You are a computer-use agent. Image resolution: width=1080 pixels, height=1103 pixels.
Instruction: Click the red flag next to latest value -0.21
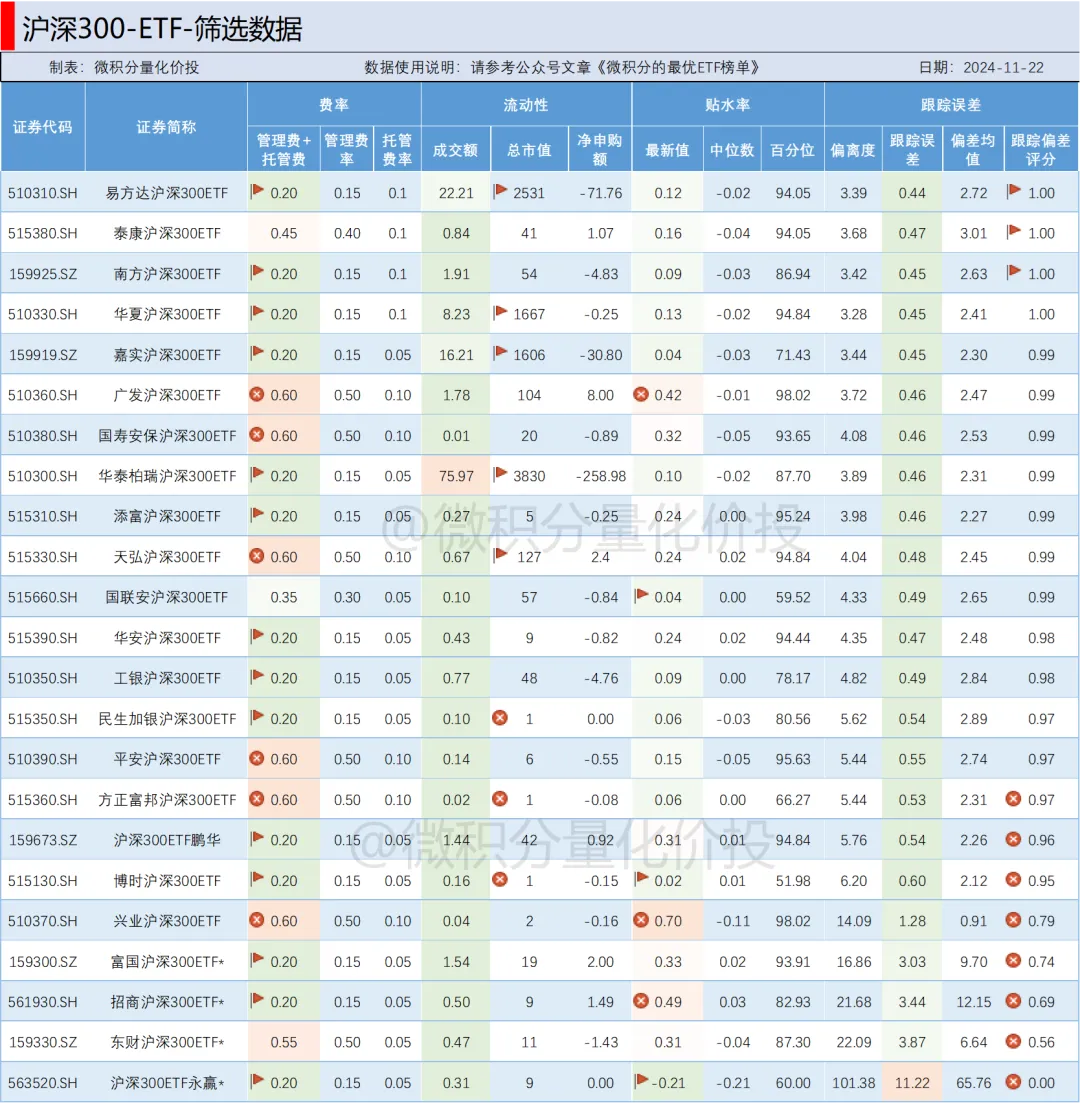click(x=642, y=1080)
